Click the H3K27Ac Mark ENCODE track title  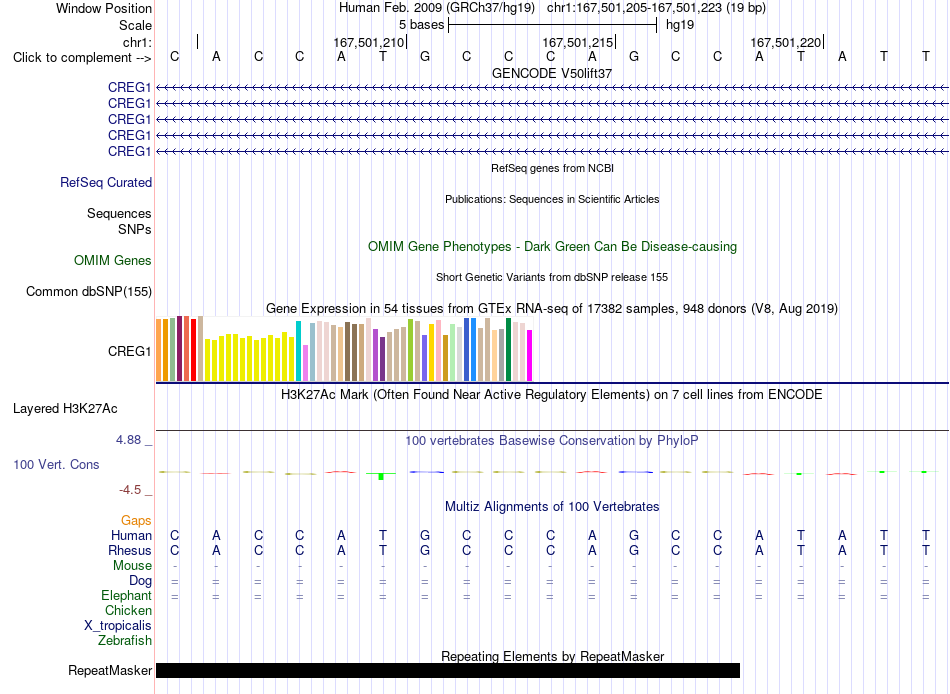point(552,395)
